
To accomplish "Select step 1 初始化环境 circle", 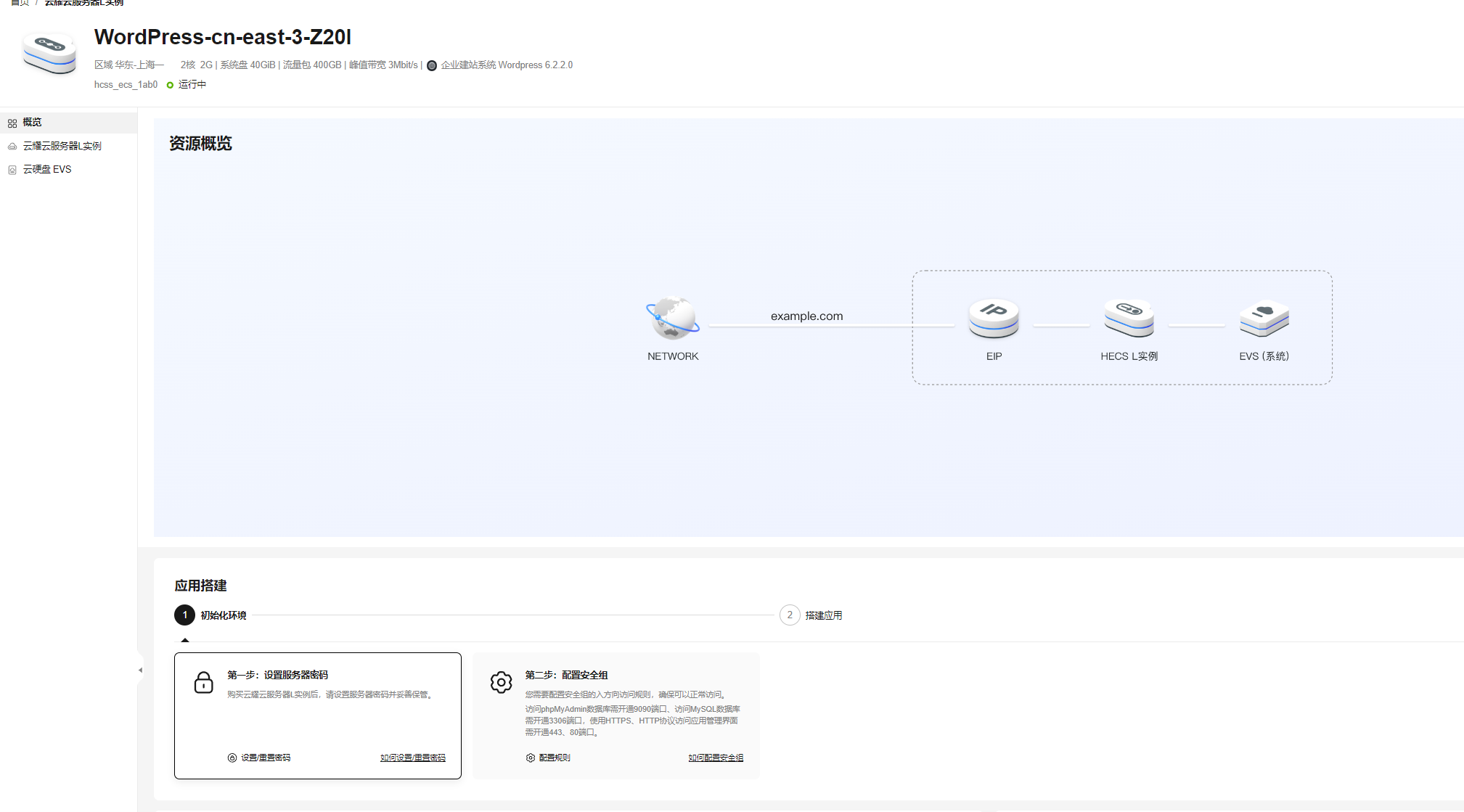I will click(185, 615).
